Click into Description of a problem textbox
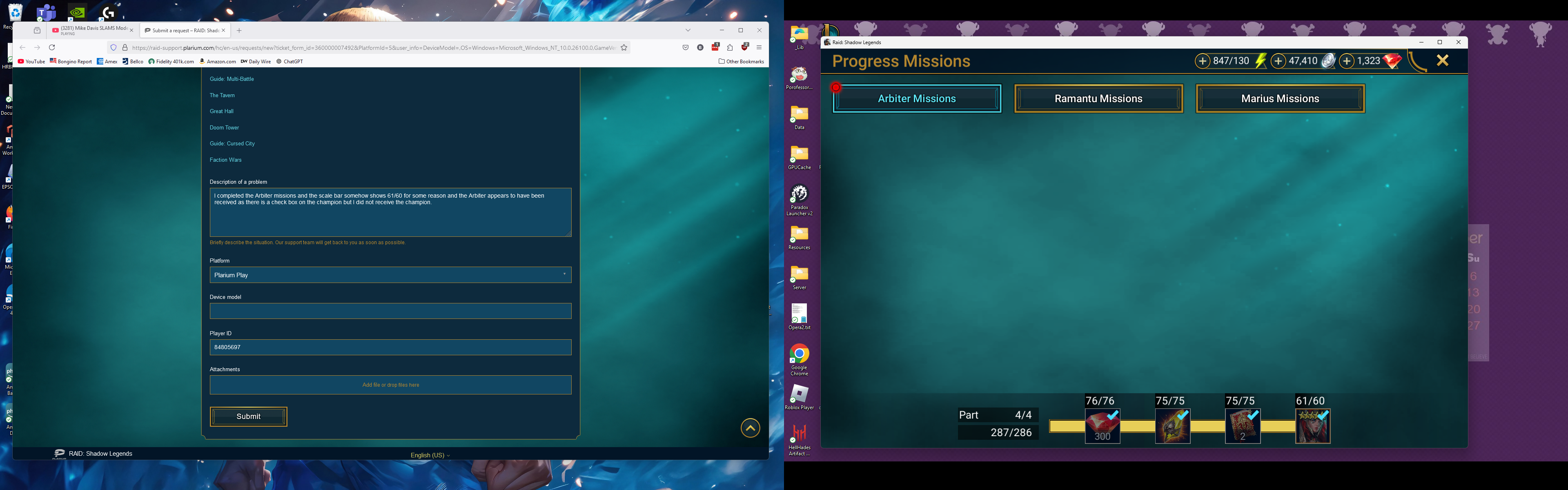This screenshot has height=490, width=1568. click(x=390, y=212)
